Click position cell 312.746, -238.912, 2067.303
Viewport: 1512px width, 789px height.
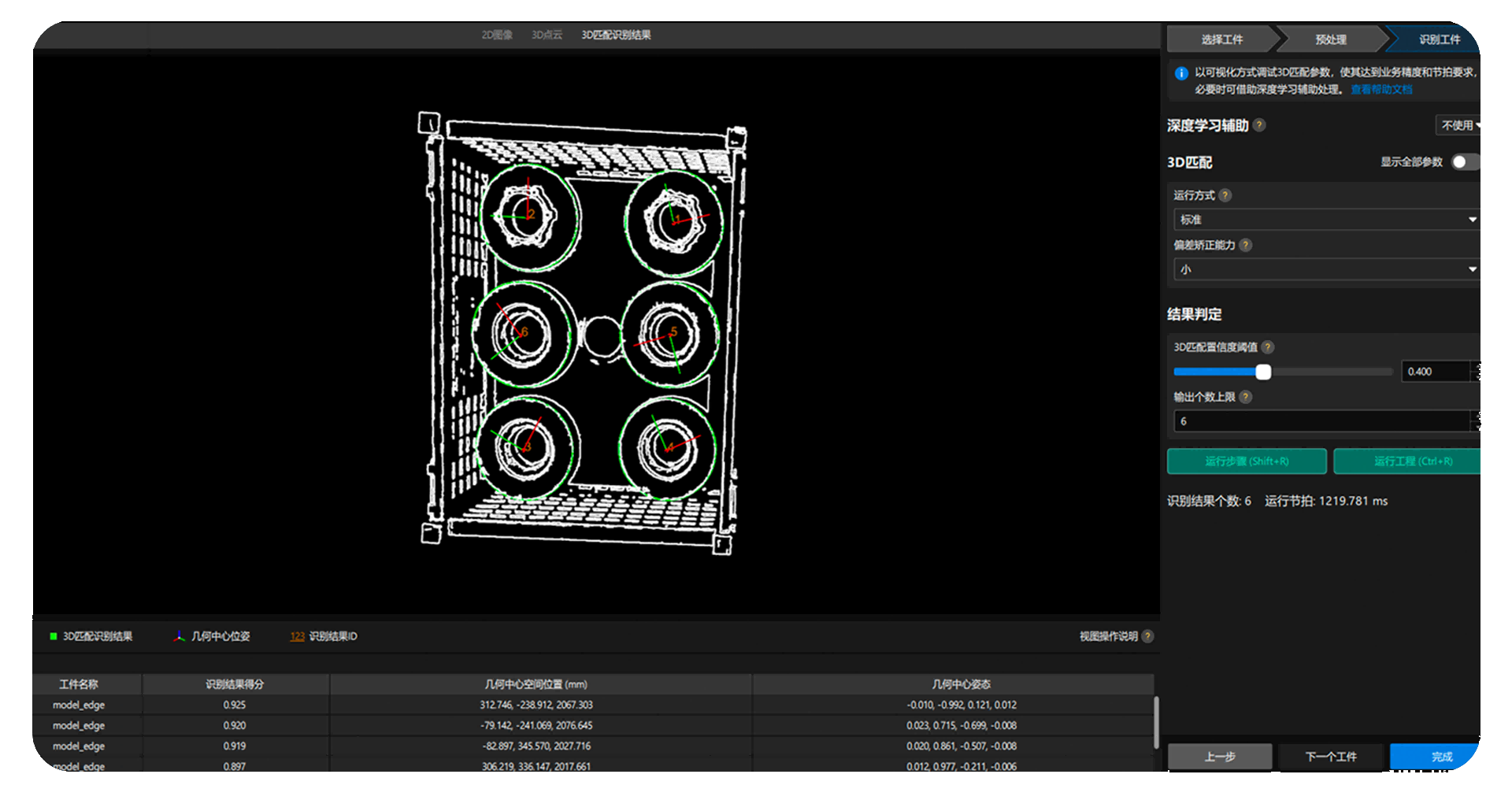coord(536,705)
